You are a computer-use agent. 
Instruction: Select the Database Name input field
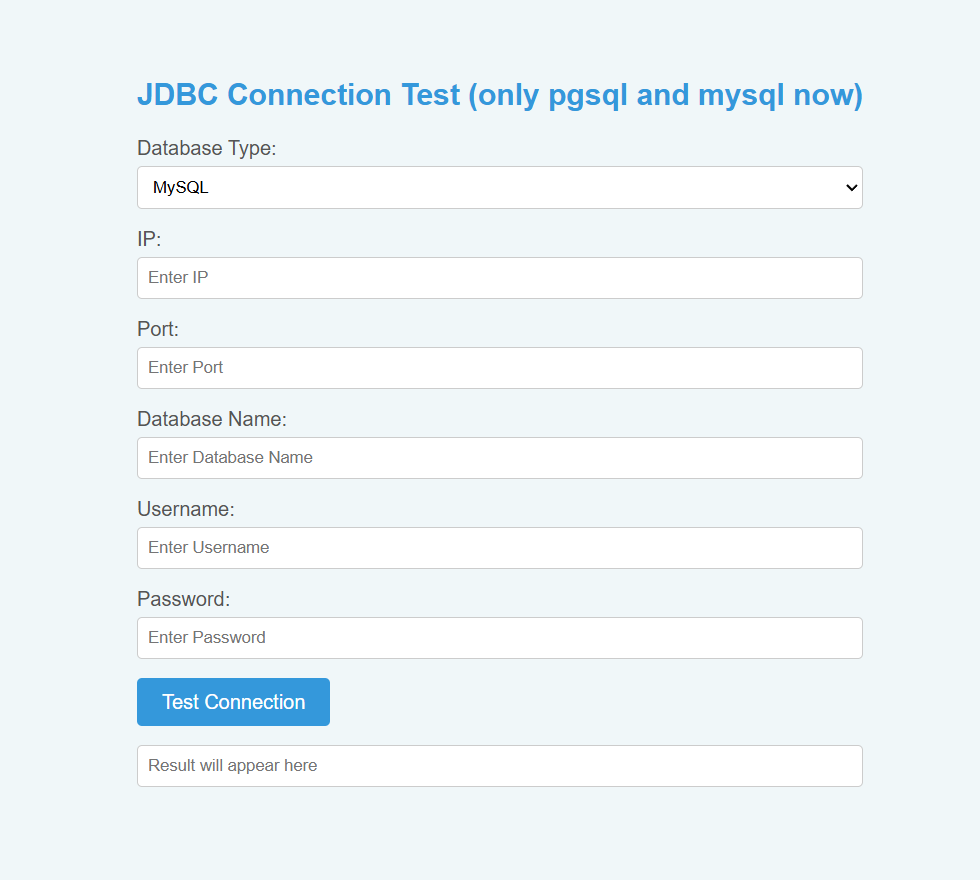click(499, 458)
